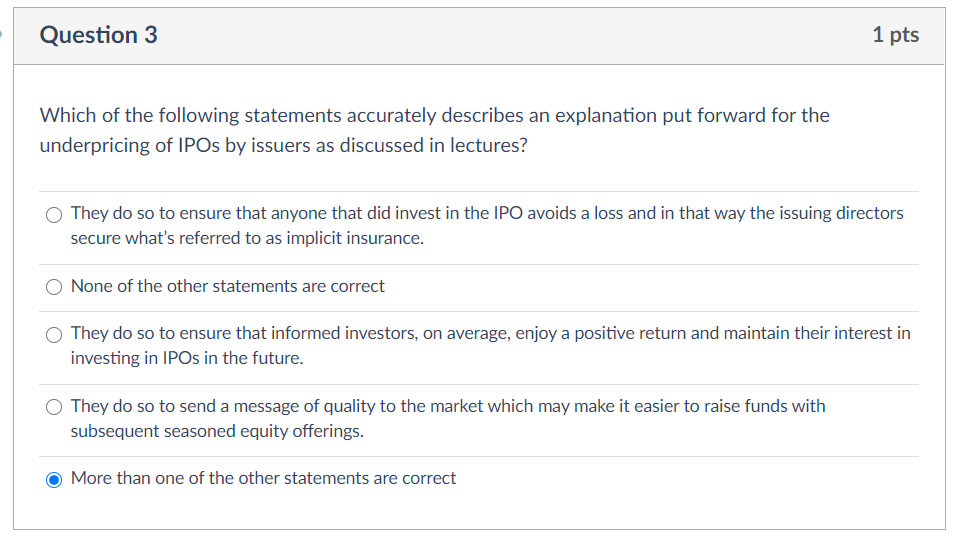The width and height of the screenshot is (959, 542).
Task: Click the "Question 3" heading
Action: point(98,35)
